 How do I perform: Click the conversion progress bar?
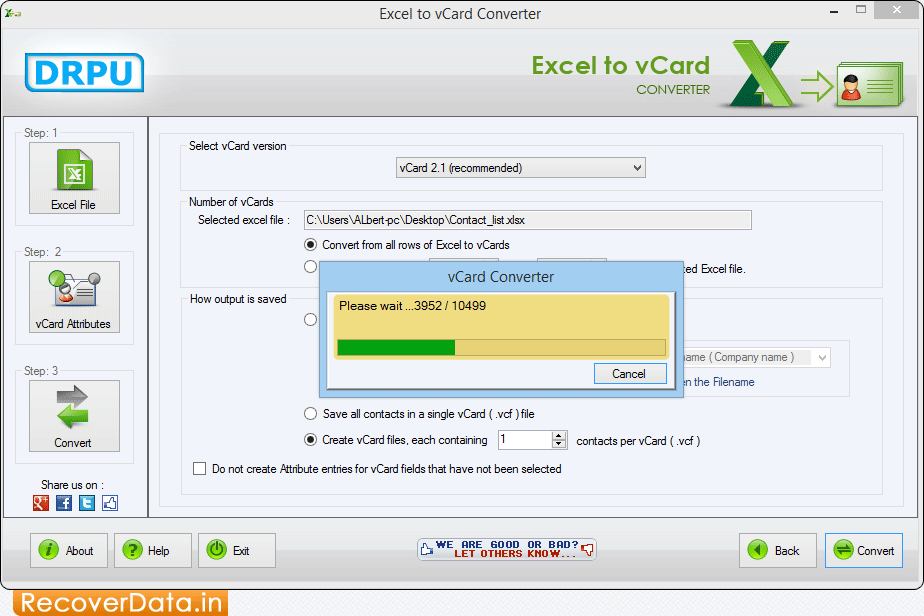pos(500,347)
